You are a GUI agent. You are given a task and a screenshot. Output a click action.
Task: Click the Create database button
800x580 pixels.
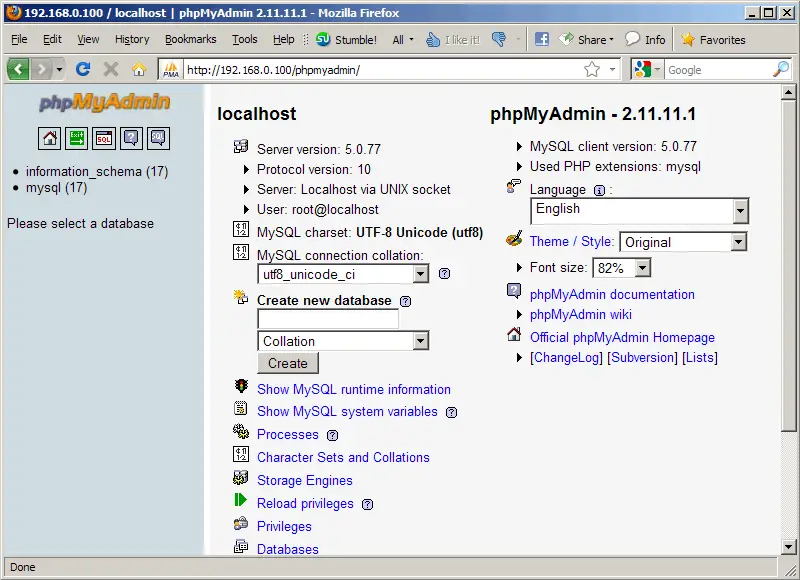point(288,363)
